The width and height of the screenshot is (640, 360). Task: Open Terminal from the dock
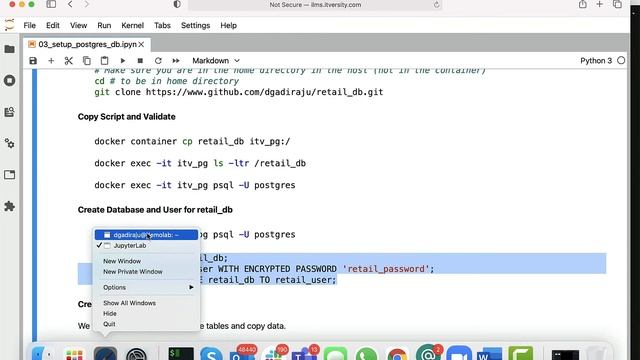coord(181,353)
